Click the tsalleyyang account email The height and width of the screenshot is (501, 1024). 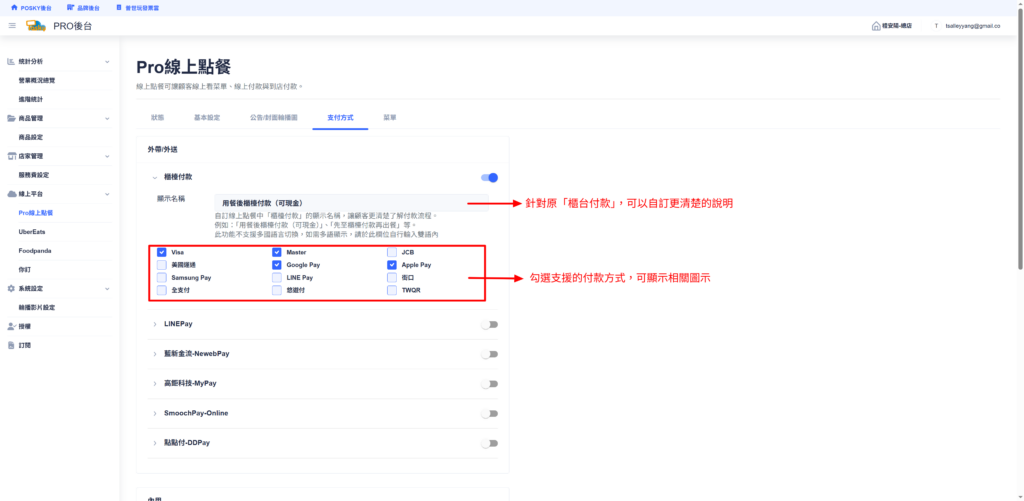pyautogui.click(x=973, y=26)
